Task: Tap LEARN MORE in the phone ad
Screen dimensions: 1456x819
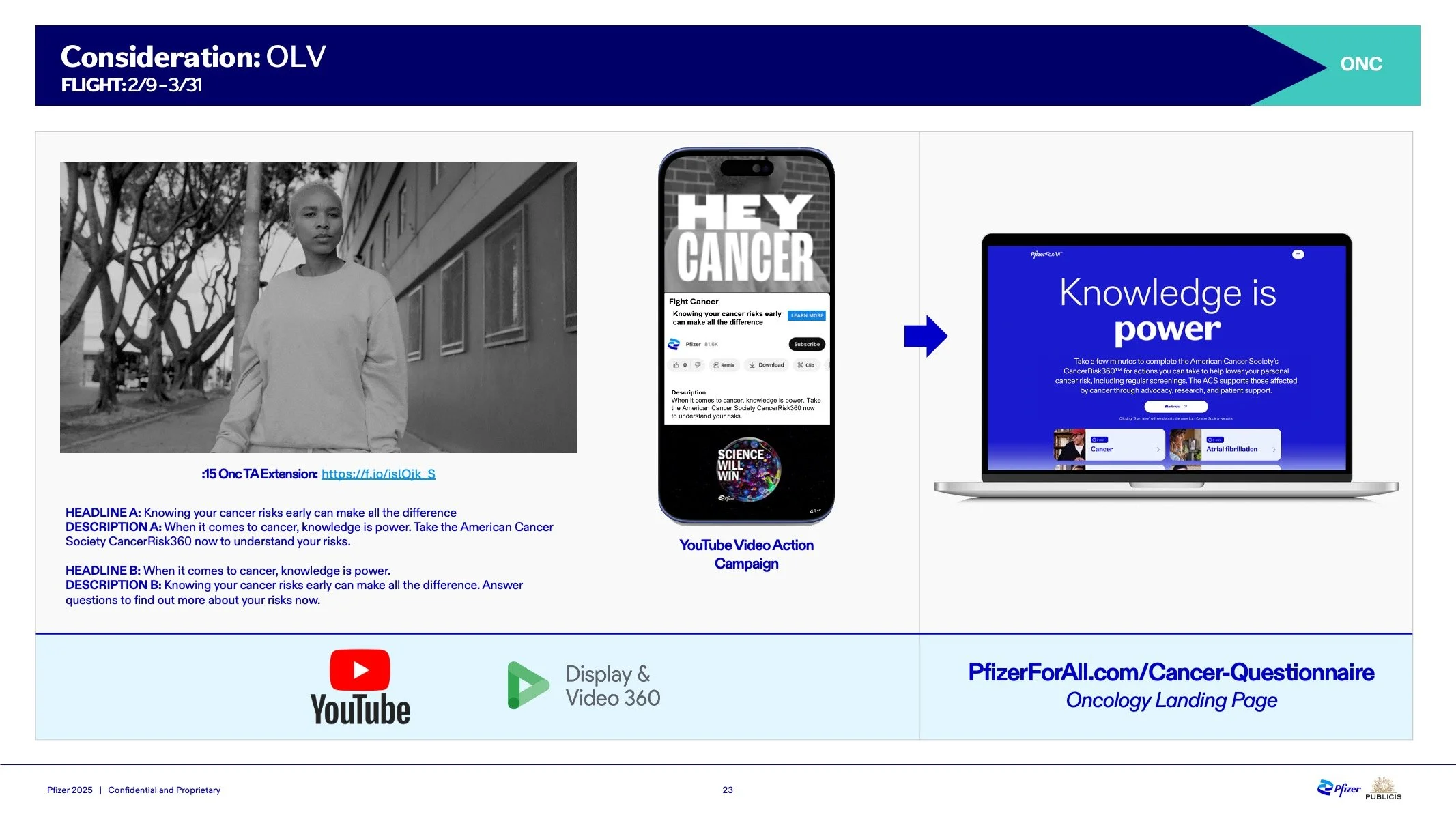Action: (x=807, y=315)
